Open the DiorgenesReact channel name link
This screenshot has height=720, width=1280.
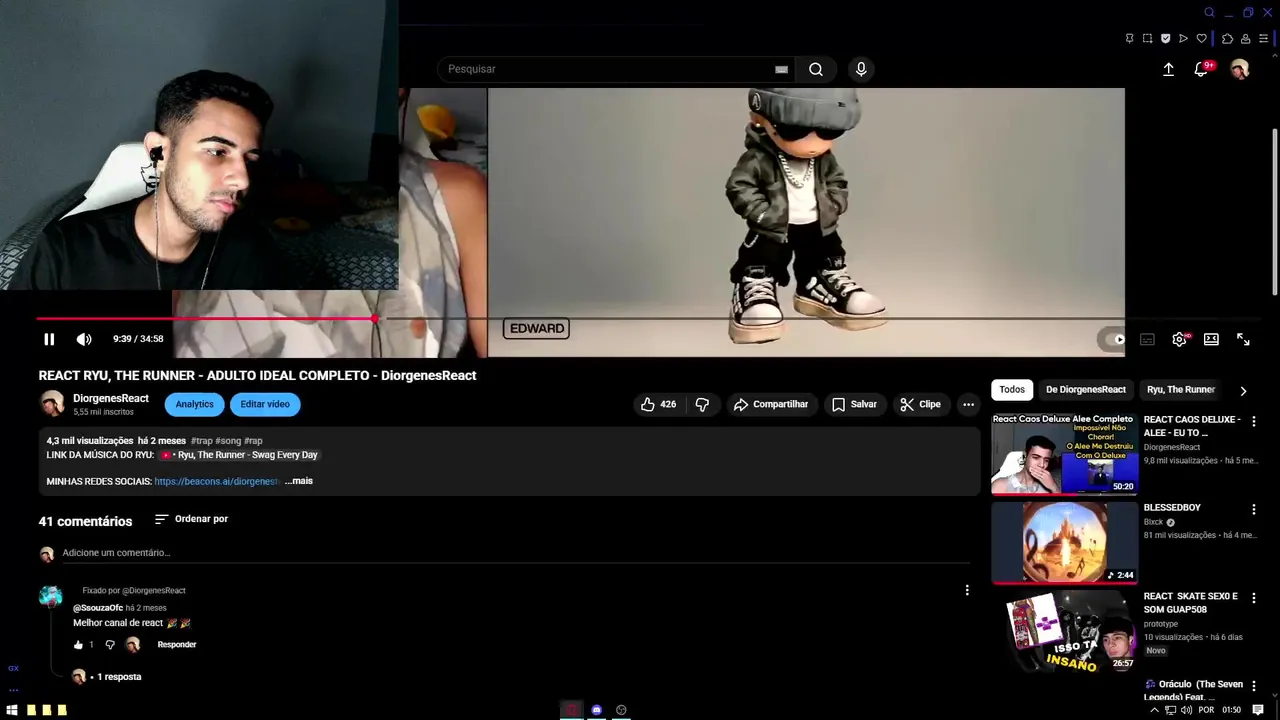pos(111,398)
